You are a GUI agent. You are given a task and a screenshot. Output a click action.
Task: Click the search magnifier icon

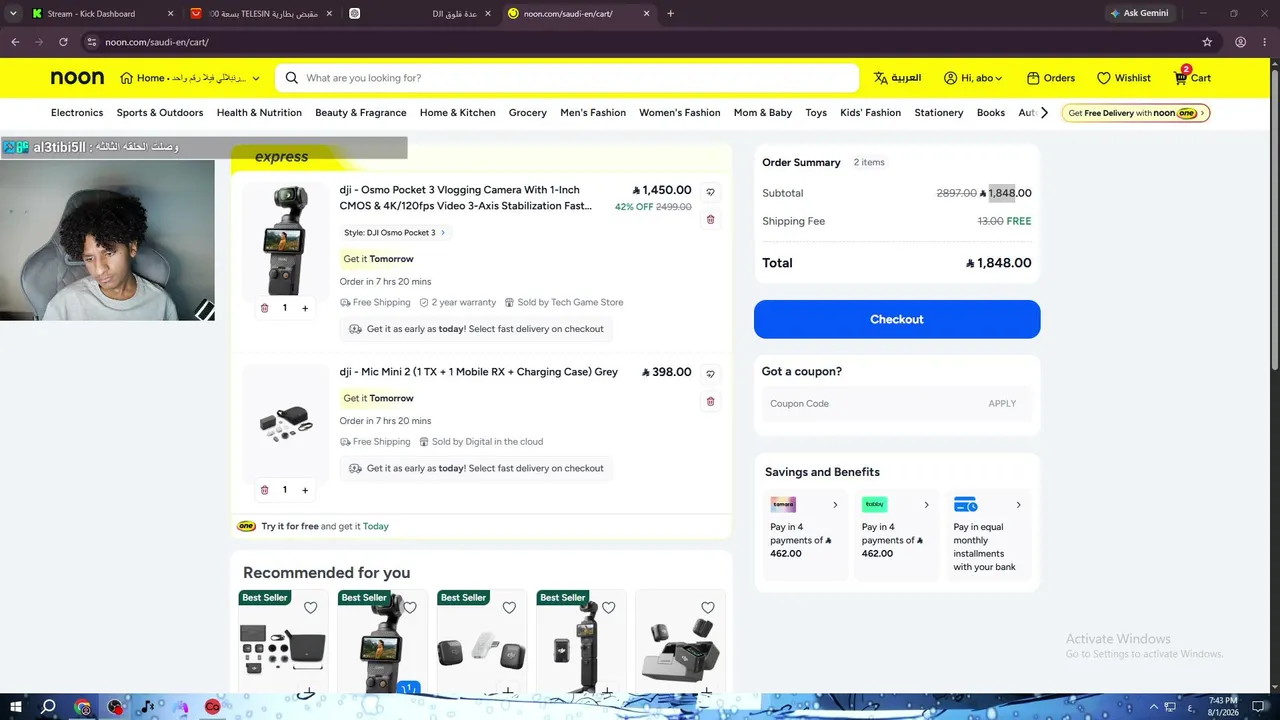(x=291, y=78)
